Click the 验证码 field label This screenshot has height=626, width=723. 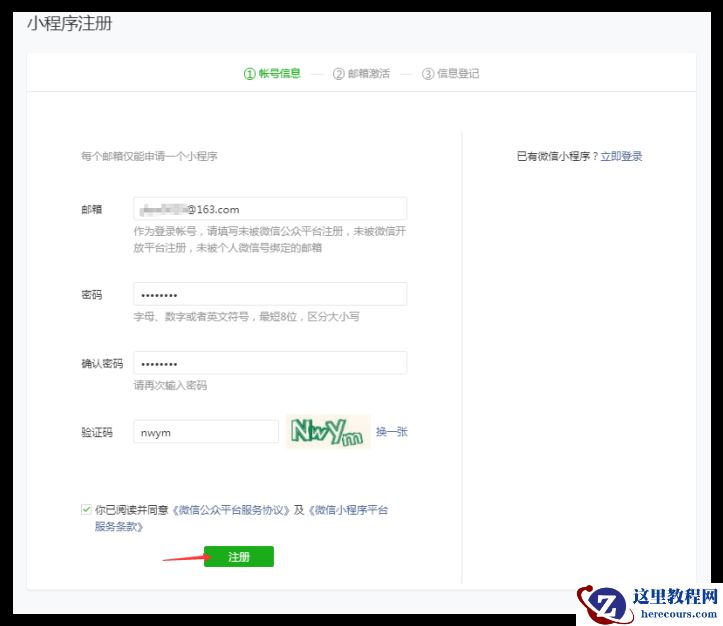96,433
